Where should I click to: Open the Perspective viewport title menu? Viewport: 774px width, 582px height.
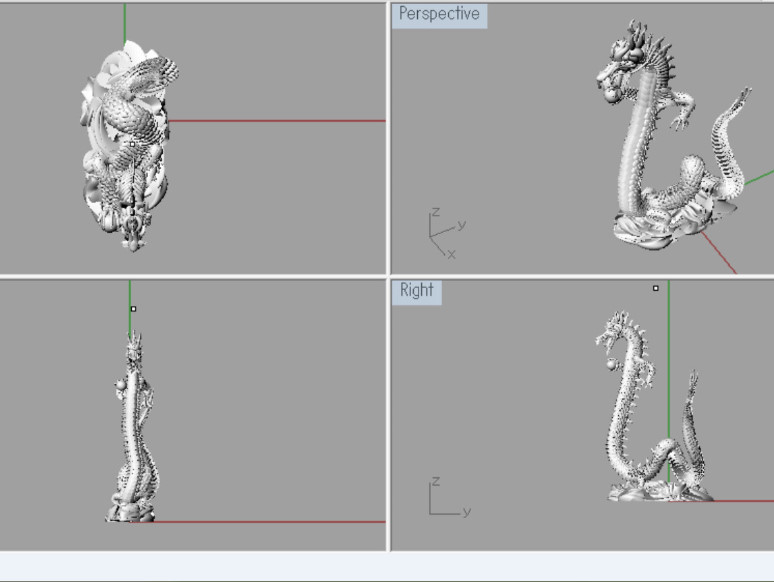click(439, 14)
